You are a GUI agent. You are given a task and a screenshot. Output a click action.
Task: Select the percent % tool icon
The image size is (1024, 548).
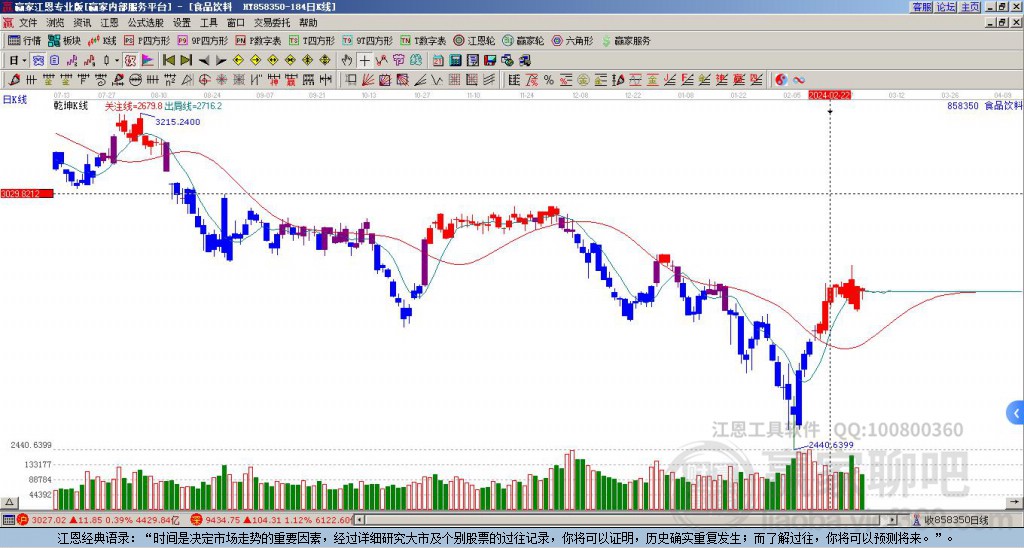click(x=549, y=80)
